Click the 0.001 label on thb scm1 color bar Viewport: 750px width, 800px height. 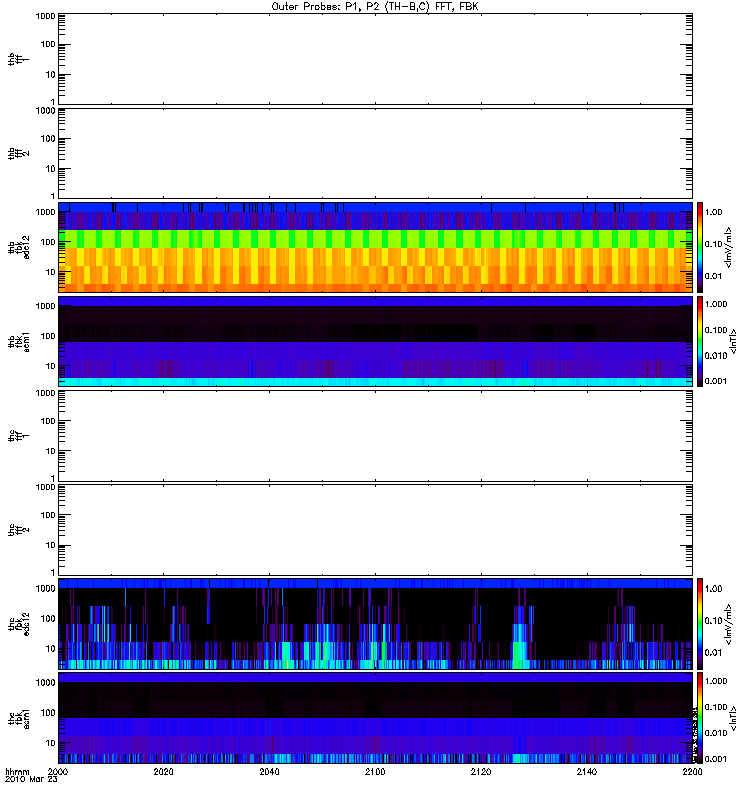(716, 381)
